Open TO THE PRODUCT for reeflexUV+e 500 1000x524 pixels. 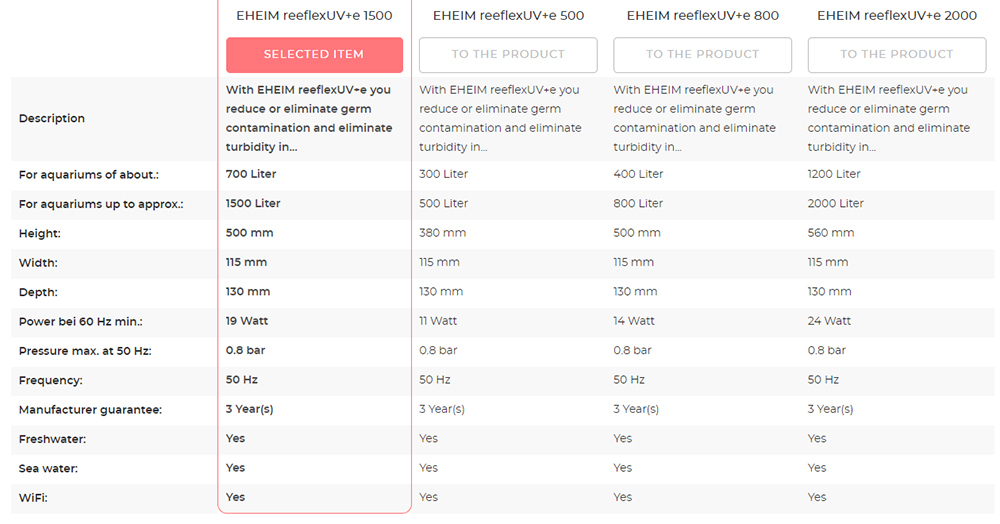pos(508,55)
